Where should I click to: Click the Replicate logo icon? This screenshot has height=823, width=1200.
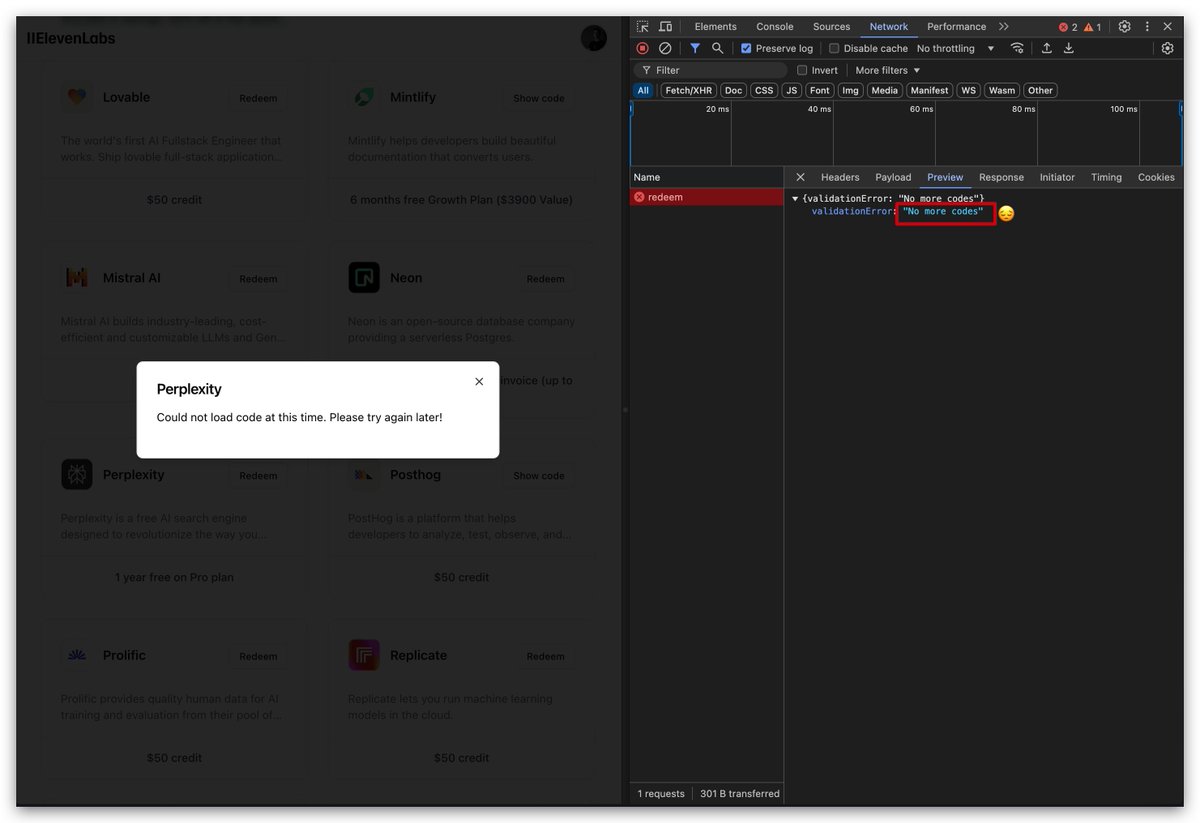364,655
